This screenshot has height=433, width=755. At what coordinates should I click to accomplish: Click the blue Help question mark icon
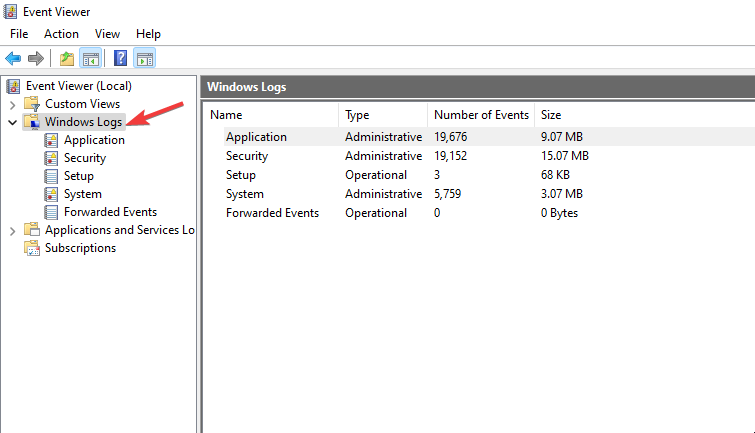coord(120,59)
